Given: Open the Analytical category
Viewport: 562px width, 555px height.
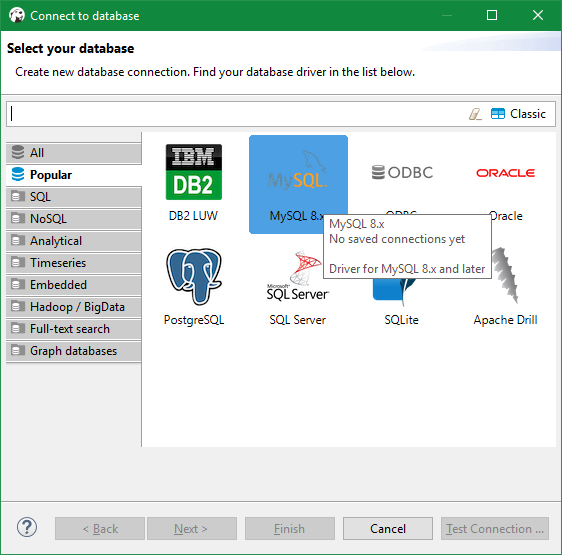Looking at the screenshot, I should (74, 241).
